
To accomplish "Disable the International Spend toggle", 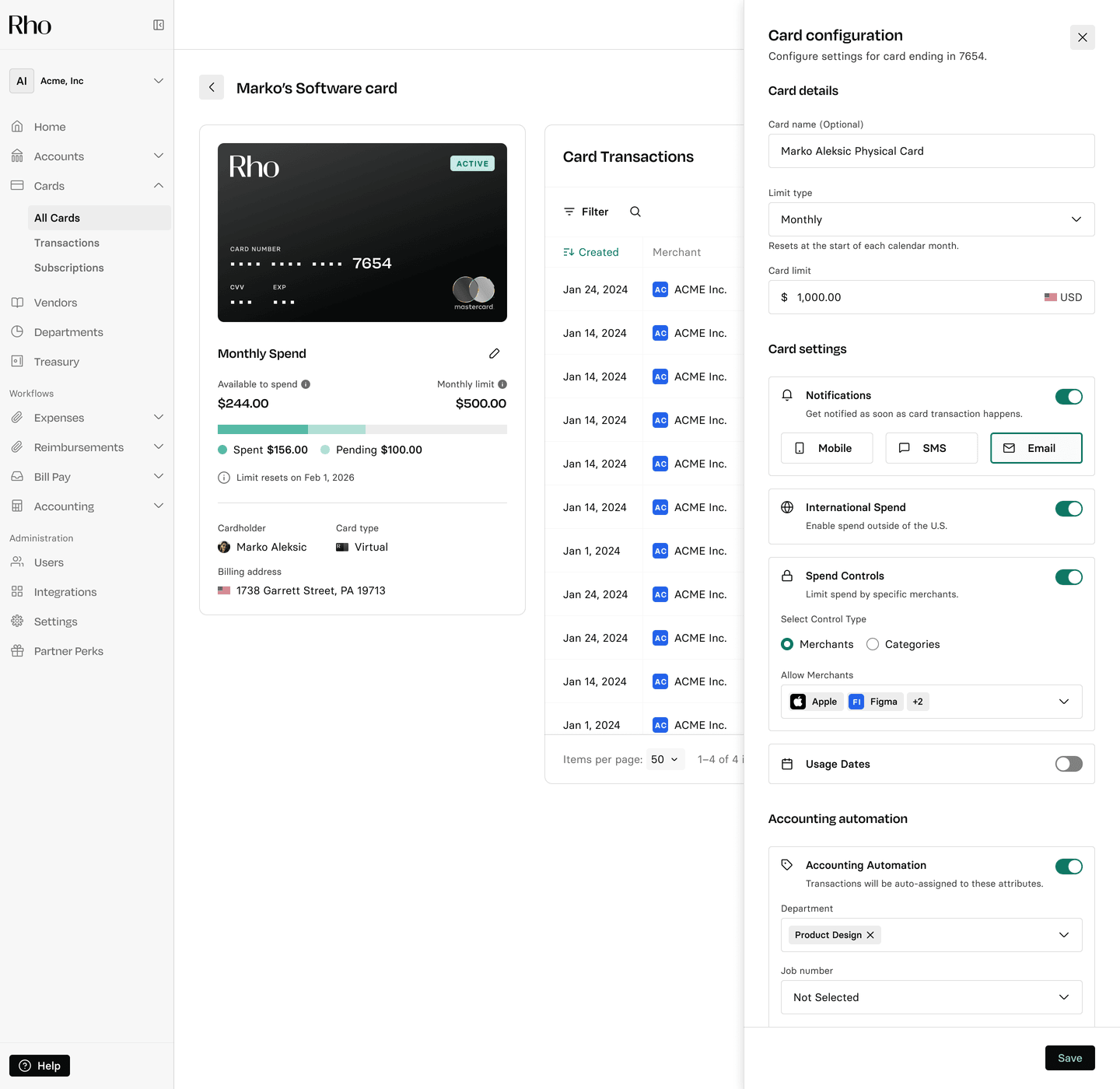I will (1069, 509).
